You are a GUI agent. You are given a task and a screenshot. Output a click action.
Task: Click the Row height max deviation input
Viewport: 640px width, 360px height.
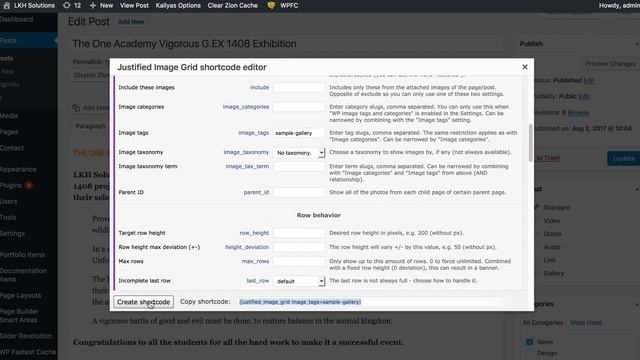tap(299, 247)
